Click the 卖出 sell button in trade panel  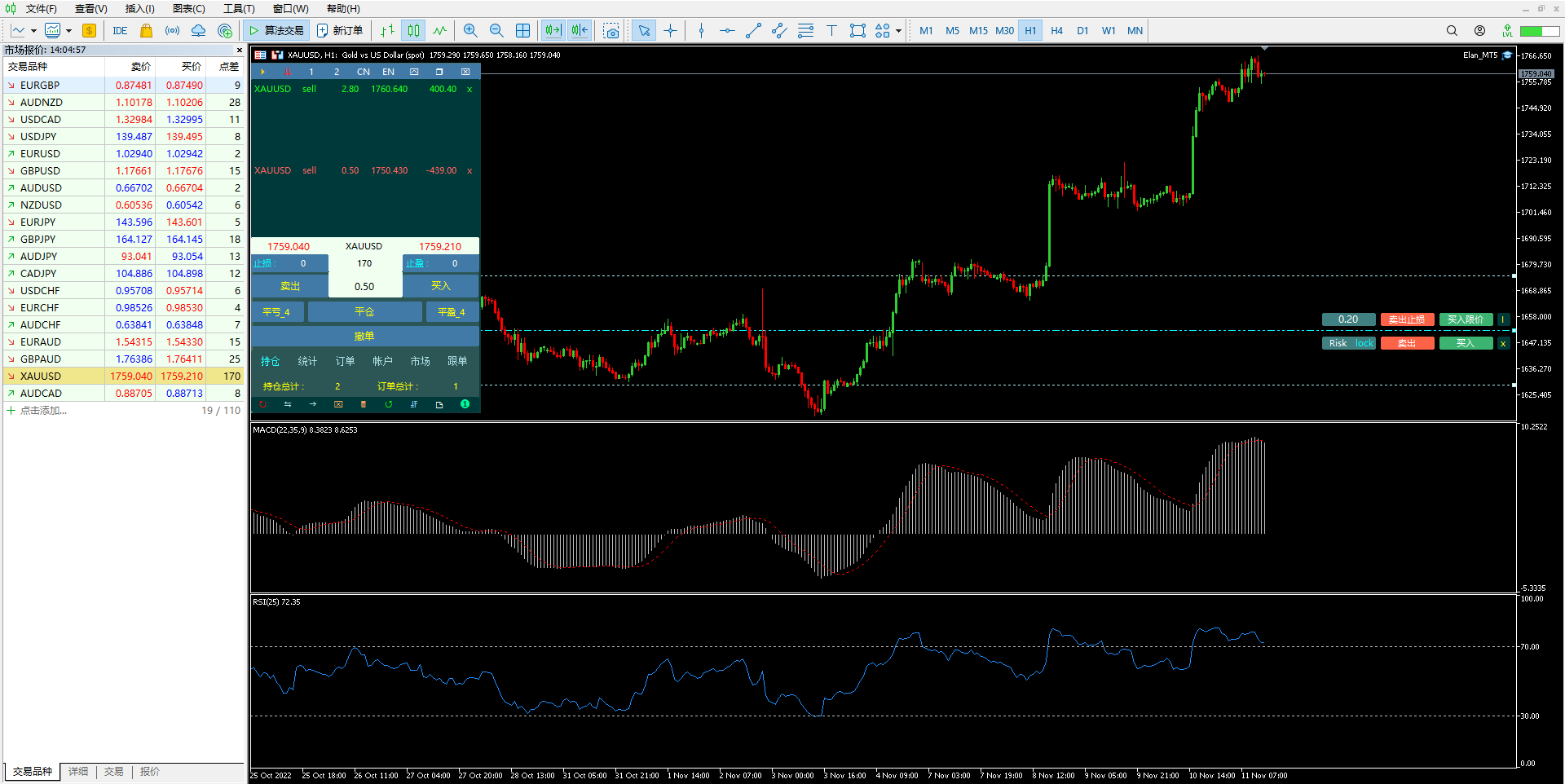[290, 286]
